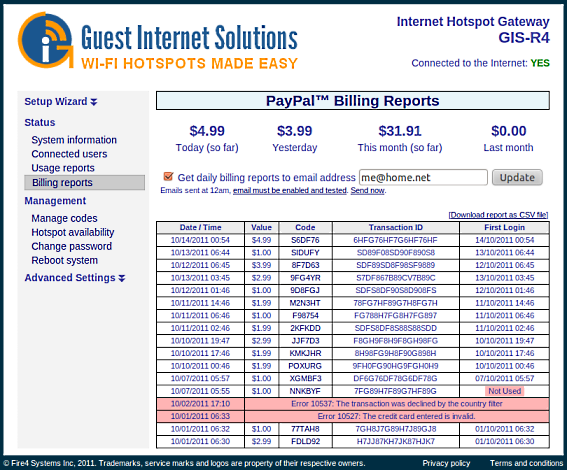The width and height of the screenshot is (567, 470).
Task: Open the Privacy policy link
Action: click(x=446, y=463)
